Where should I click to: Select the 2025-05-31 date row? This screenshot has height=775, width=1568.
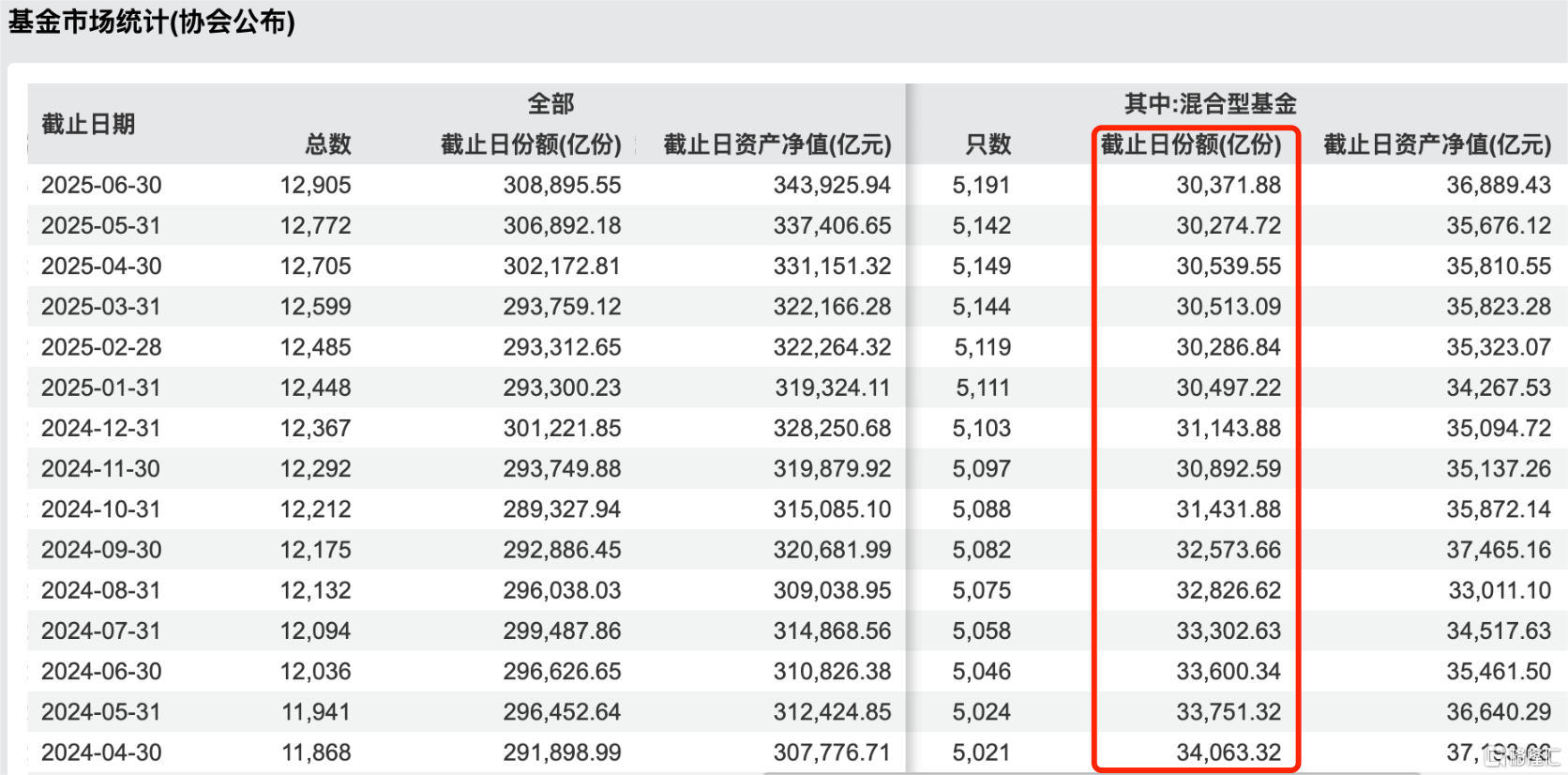[797, 225]
